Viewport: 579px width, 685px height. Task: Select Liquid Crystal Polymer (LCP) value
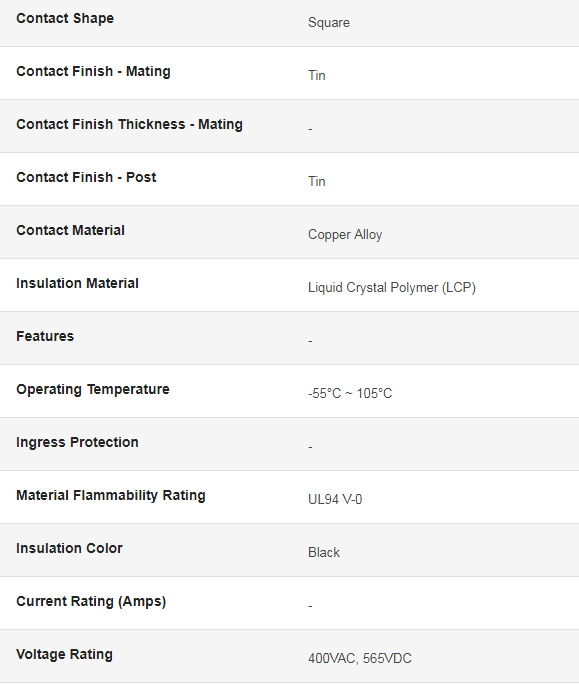(392, 287)
